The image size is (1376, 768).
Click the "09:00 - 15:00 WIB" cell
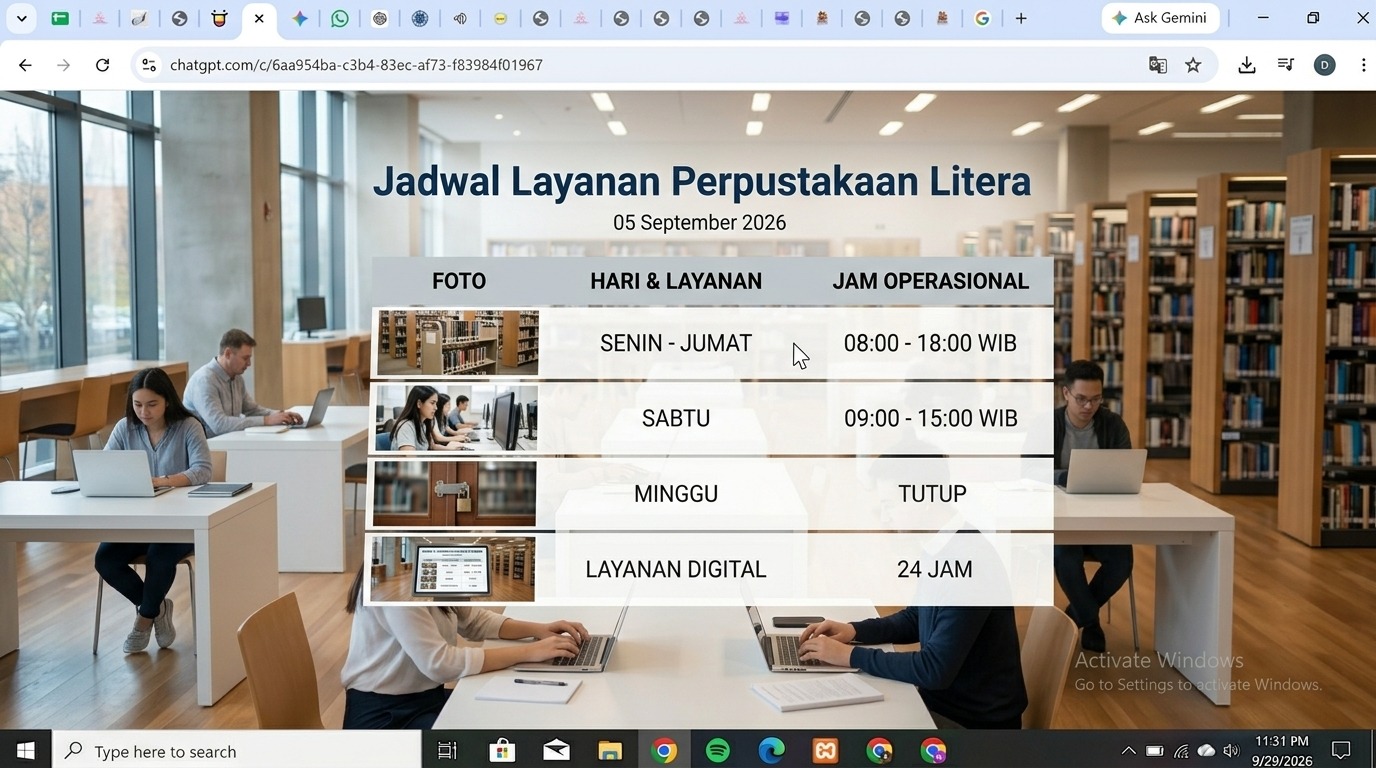pyautogui.click(x=931, y=418)
